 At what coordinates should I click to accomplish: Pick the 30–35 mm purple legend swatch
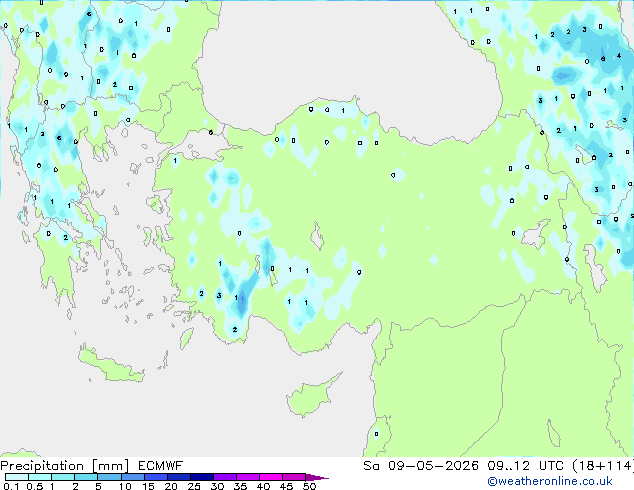click(x=224, y=477)
